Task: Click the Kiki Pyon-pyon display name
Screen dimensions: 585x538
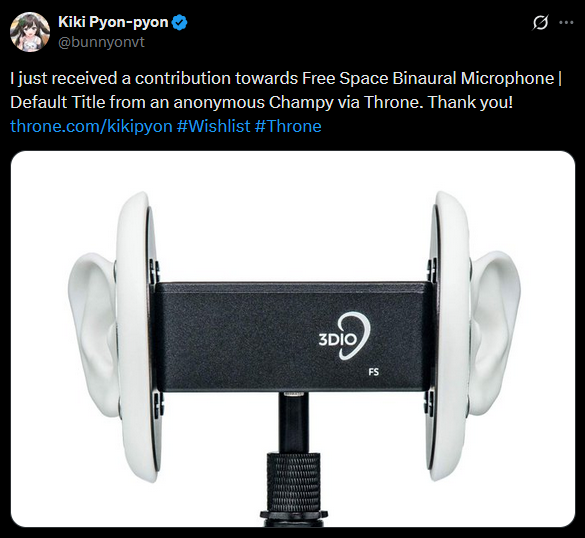Action: (113, 22)
